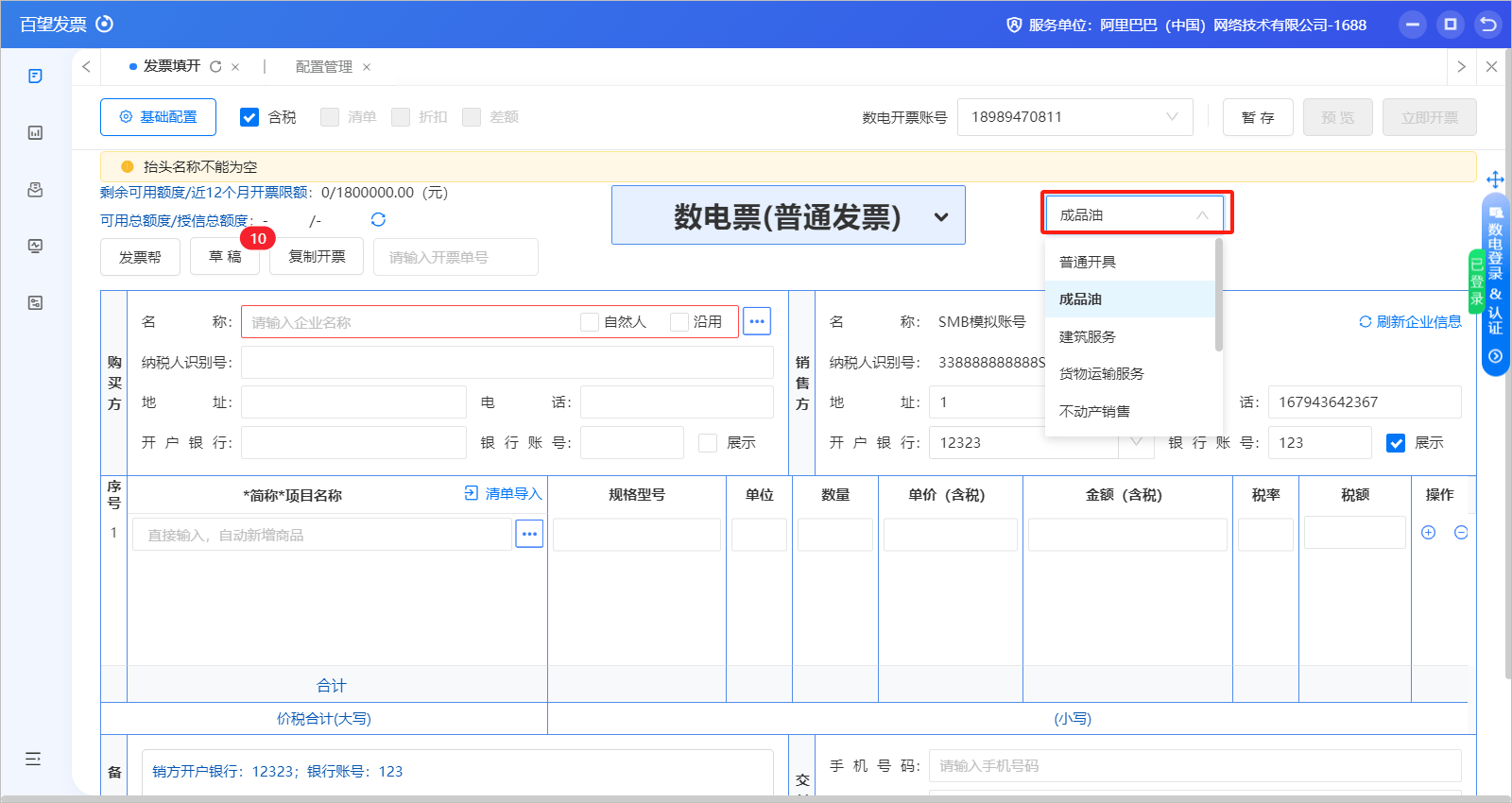The height and width of the screenshot is (803, 1512).
Task: Switch to the 配置管理 tab
Action: 324,67
